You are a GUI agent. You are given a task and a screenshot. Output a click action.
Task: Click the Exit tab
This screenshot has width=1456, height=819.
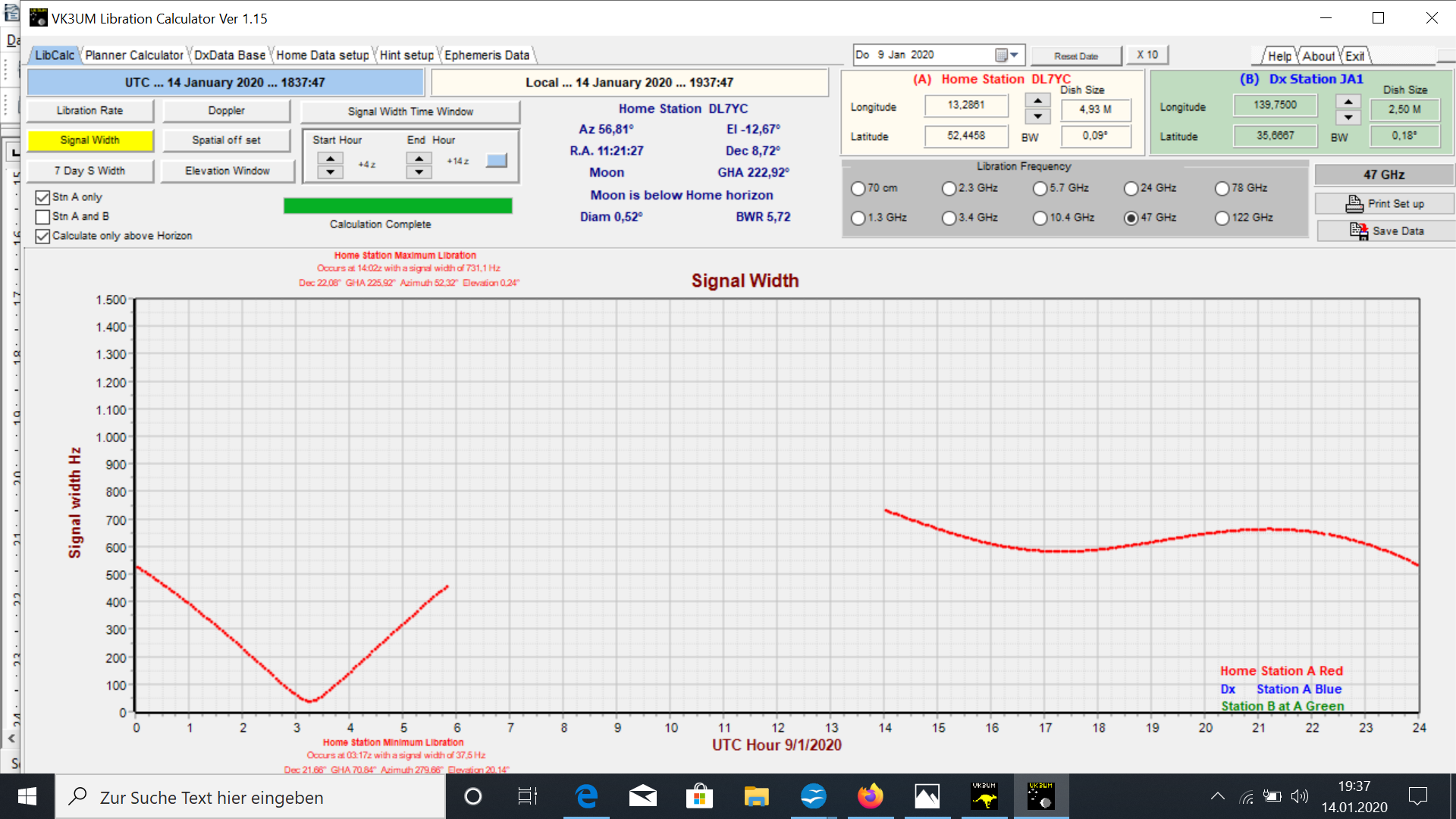tap(1355, 56)
